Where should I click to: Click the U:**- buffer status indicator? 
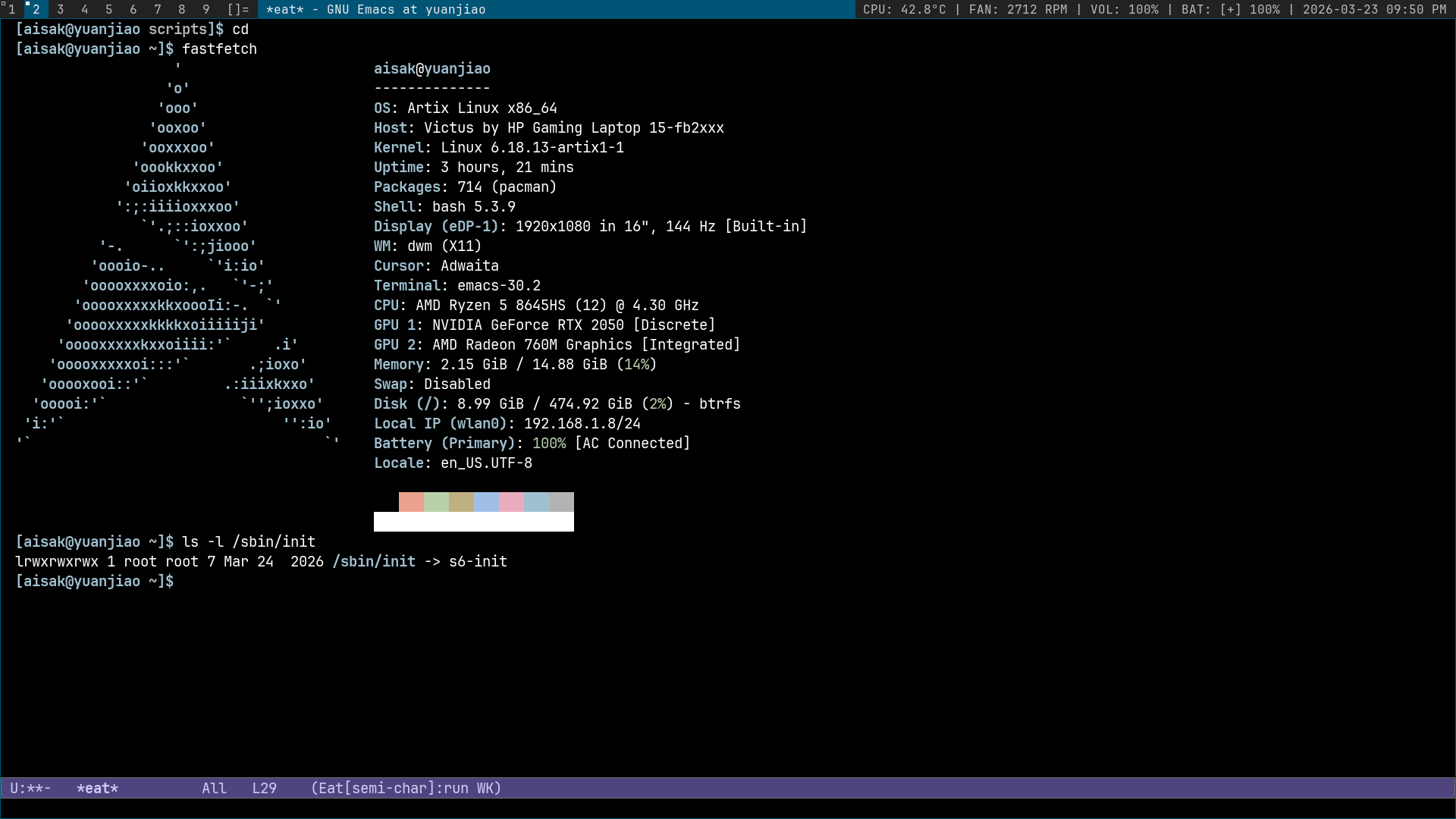pyautogui.click(x=30, y=788)
